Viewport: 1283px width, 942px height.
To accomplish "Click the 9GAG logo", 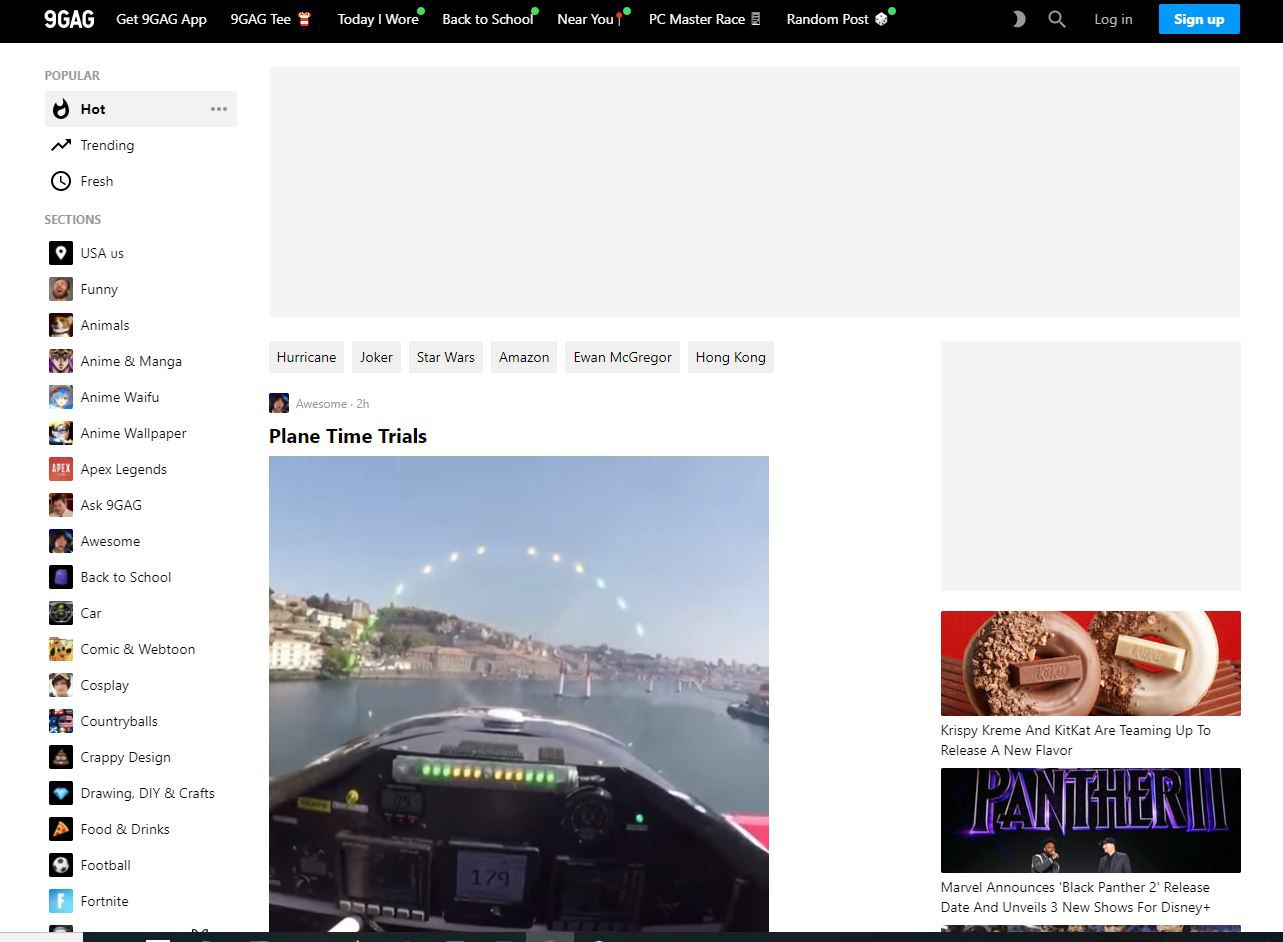I will point(69,19).
